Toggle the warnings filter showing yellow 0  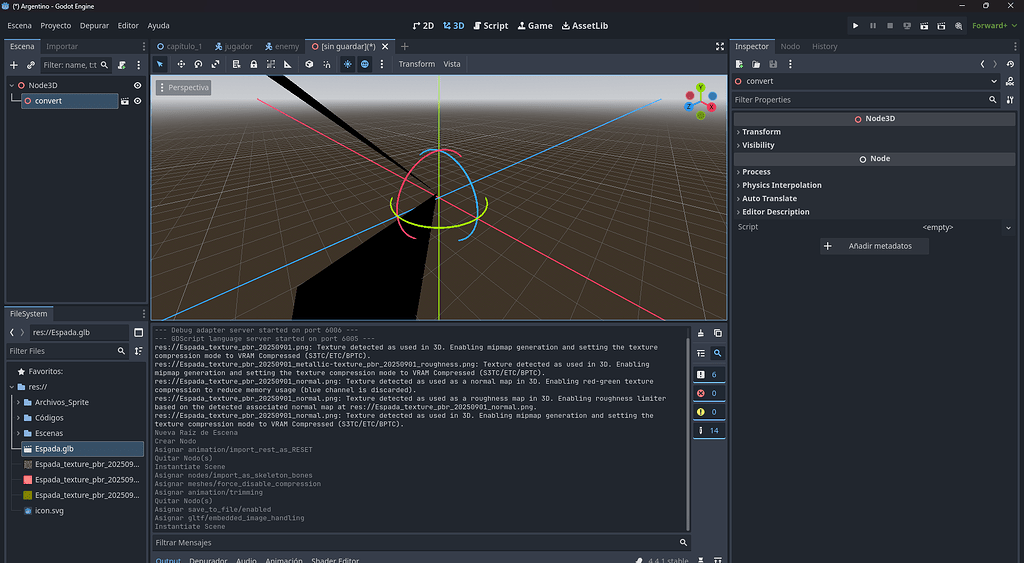click(709, 412)
